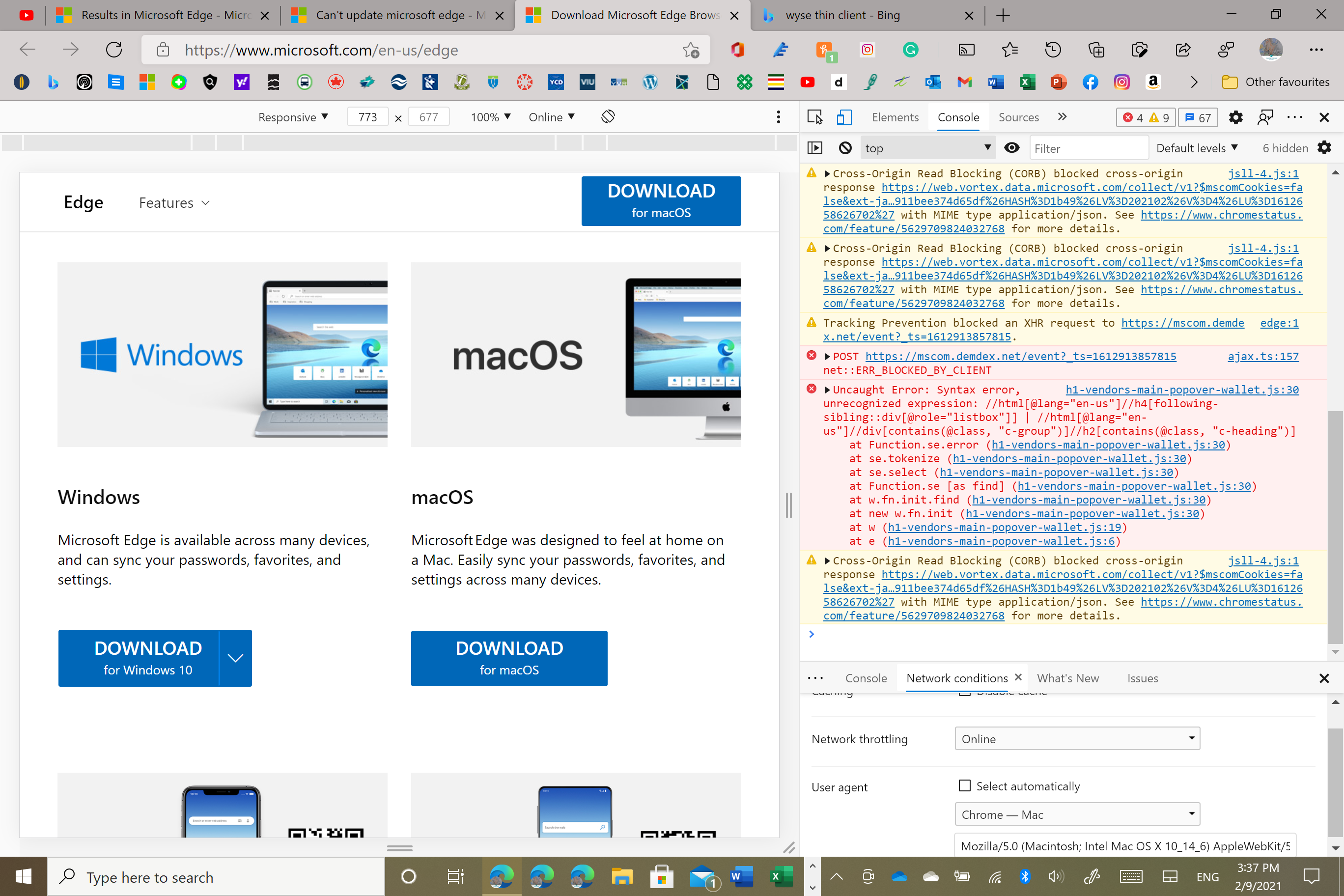The width and height of the screenshot is (1344, 896).
Task: Open Network throttling Online combo box
Action: point(1077,738)
